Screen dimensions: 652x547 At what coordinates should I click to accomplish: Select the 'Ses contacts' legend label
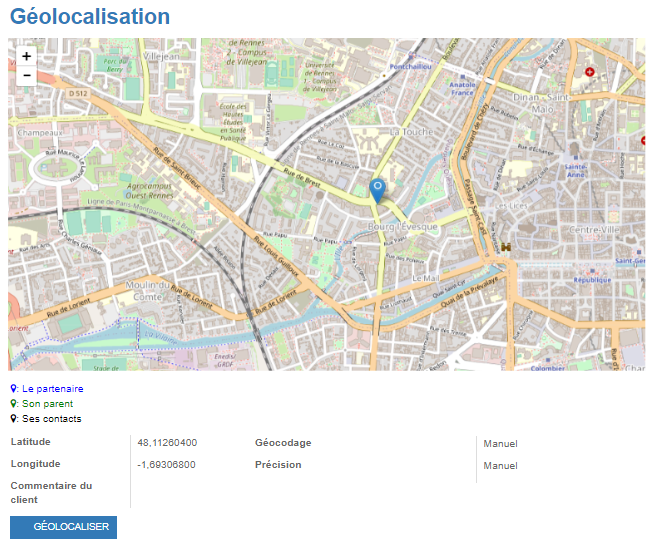52,418
